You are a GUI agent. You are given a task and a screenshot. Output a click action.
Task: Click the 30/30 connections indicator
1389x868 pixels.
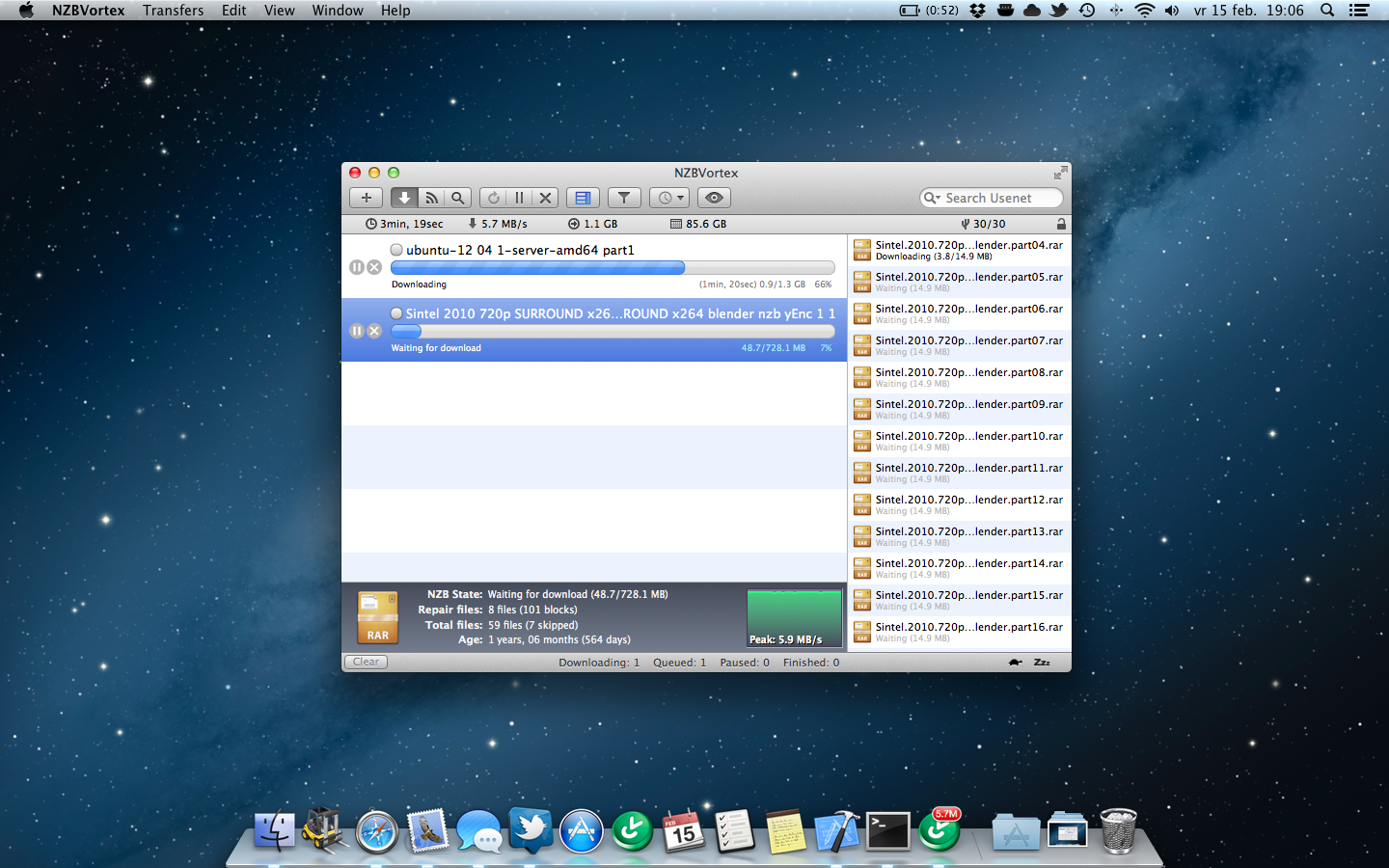pos(983,224)
